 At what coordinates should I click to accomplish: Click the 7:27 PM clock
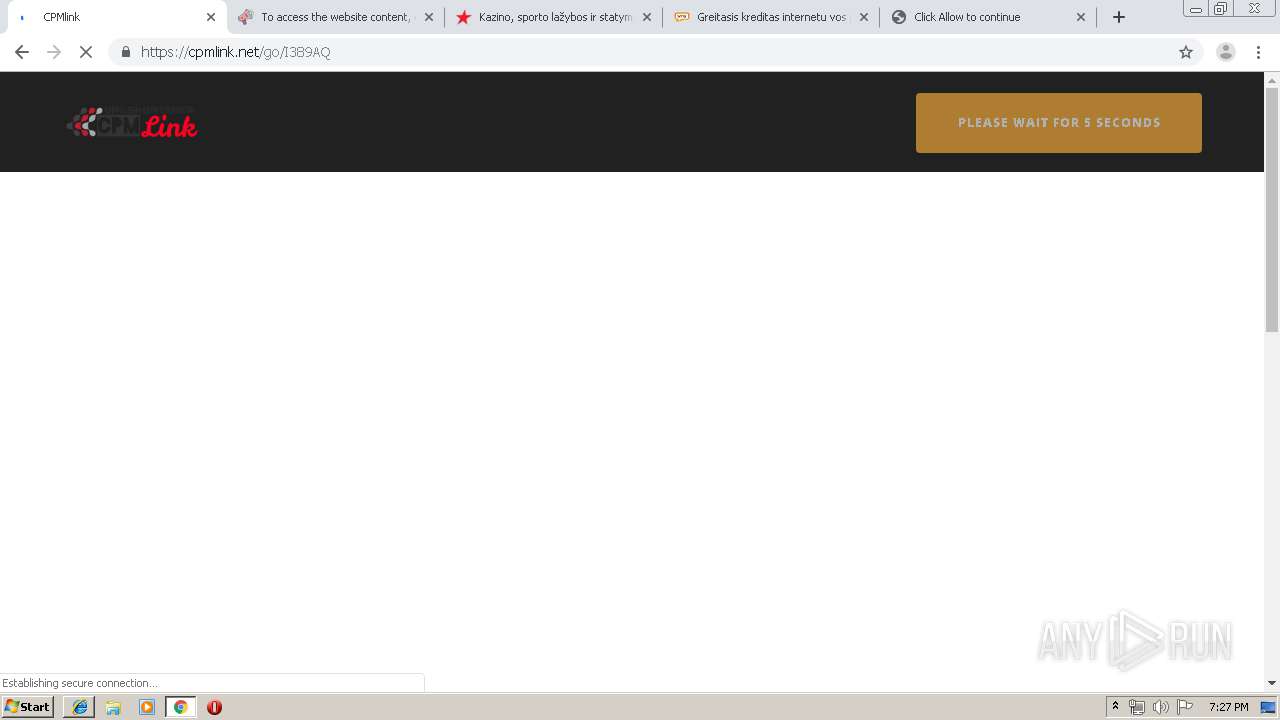point(1228,707)
